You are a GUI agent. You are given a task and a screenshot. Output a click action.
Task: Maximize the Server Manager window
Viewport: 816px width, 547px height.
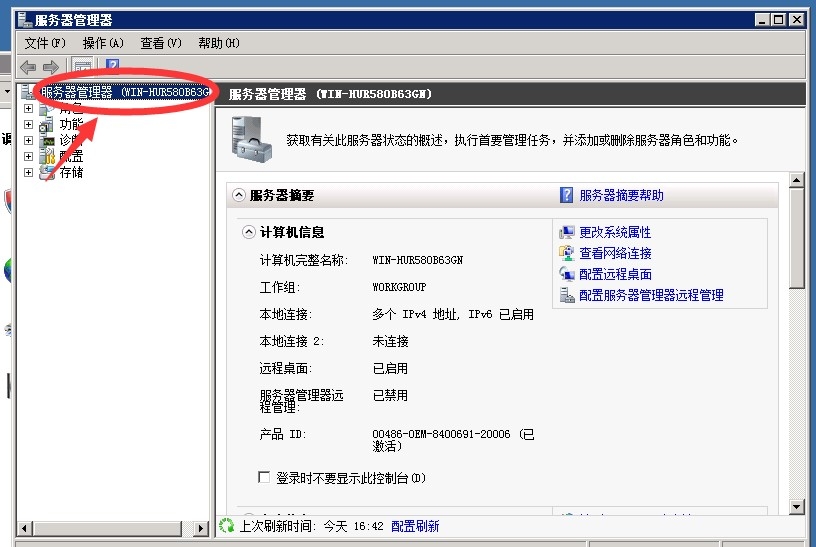click(779, 20)
